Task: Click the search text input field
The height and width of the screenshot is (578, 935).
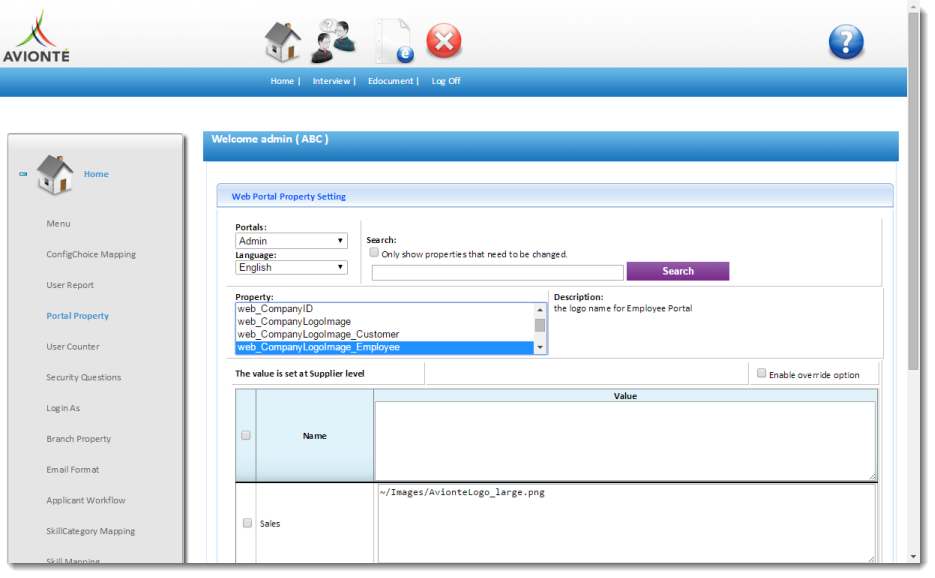Action: click(x=497, y=272)
